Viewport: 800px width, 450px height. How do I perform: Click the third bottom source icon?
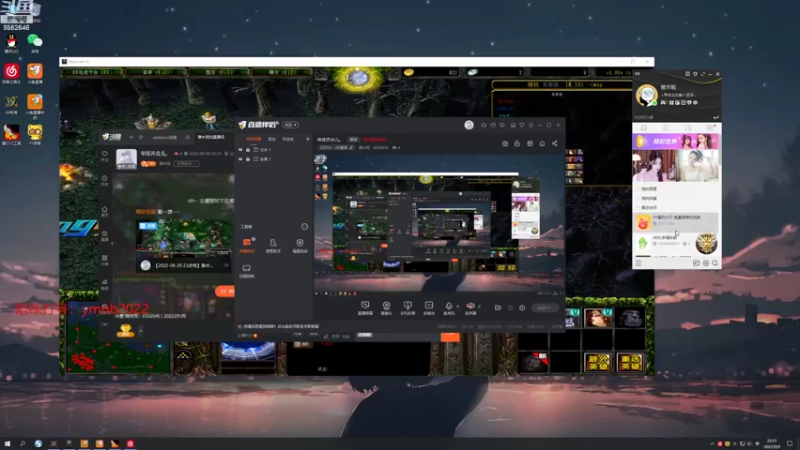coord(407,308)
